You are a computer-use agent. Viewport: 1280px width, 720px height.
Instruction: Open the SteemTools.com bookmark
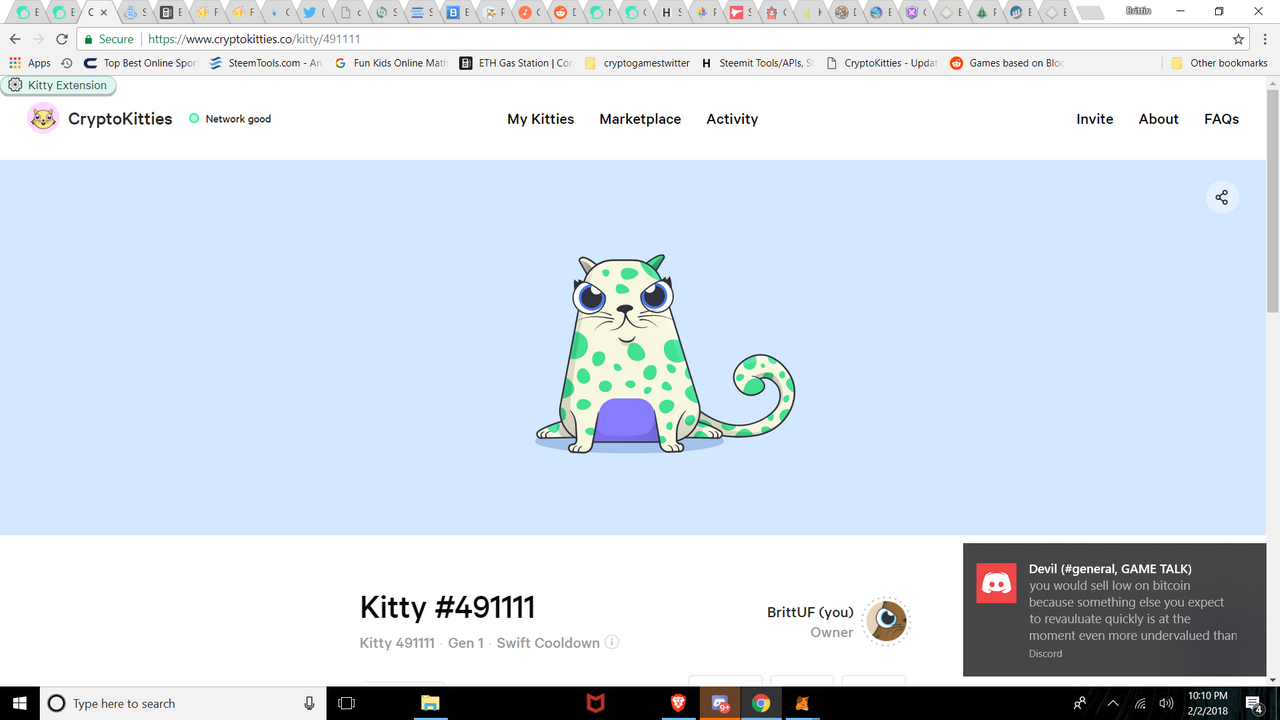(x=265, y=63)
